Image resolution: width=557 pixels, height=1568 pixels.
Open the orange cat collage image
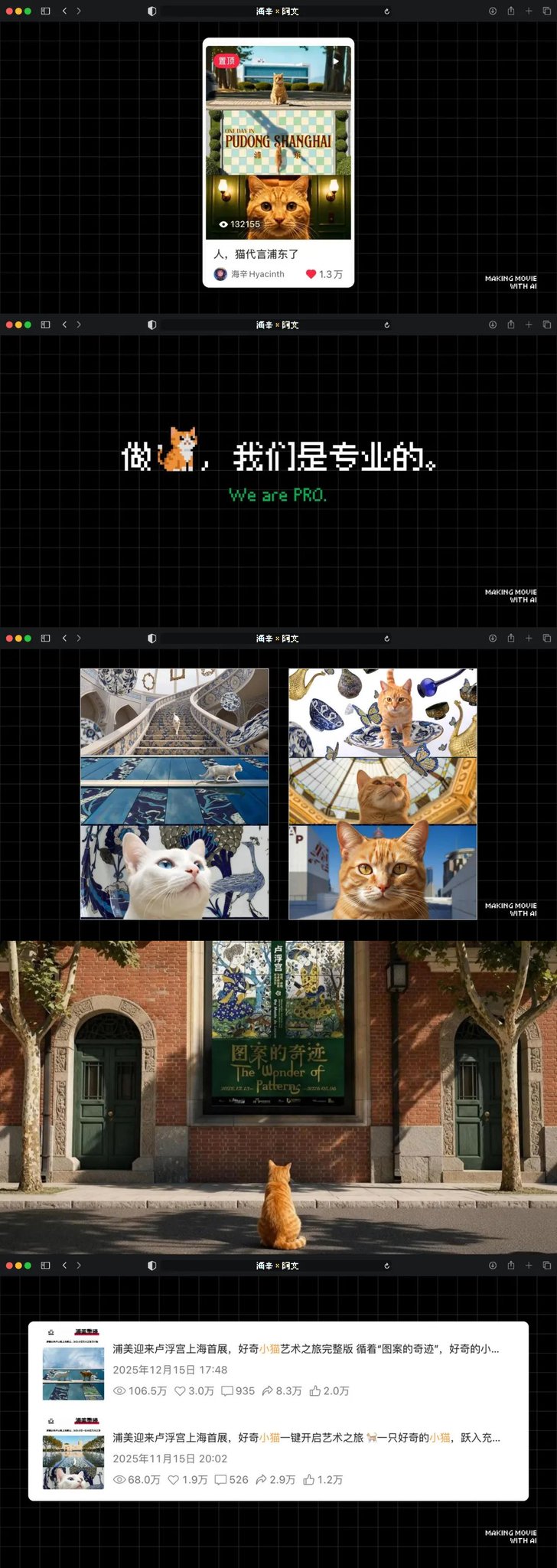tap(383, 794)
